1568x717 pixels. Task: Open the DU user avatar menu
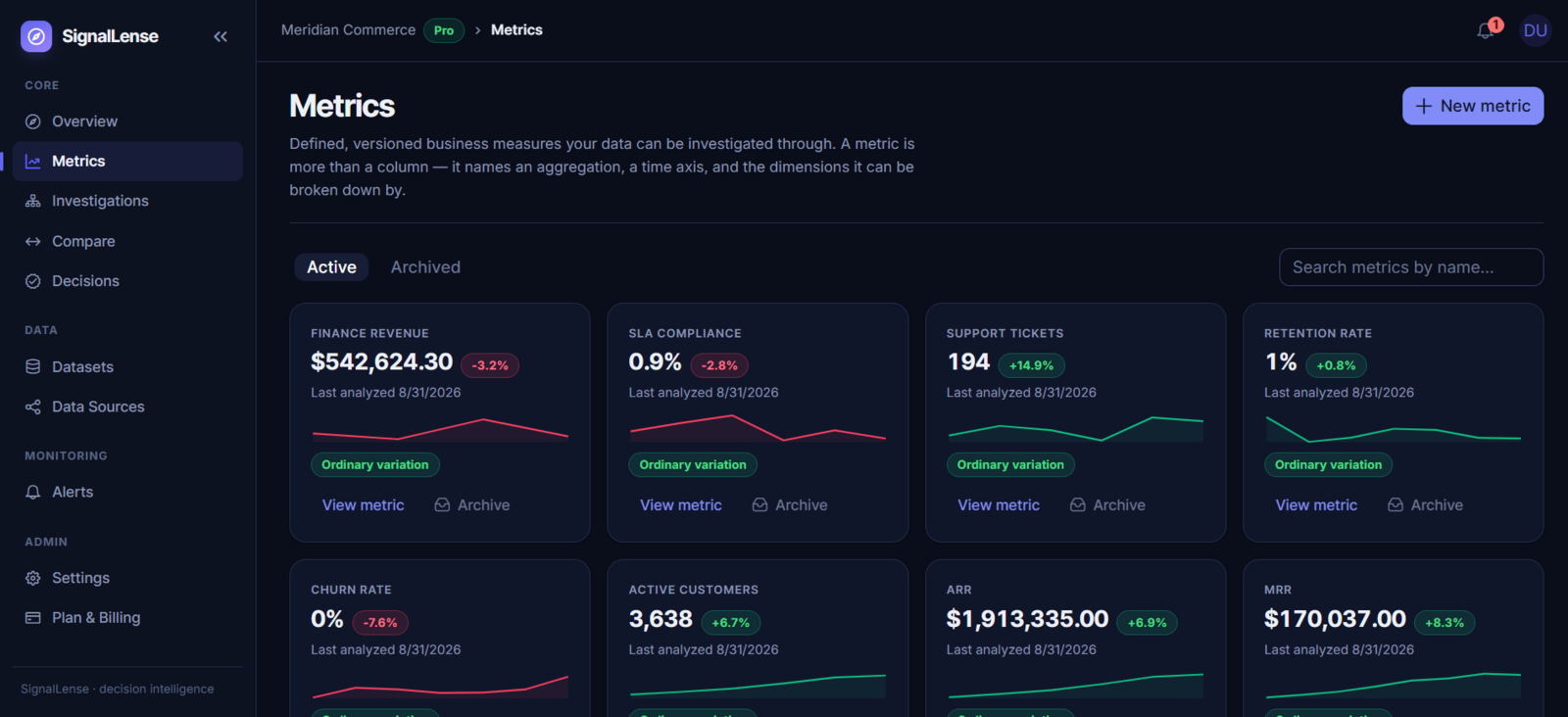1536,30
